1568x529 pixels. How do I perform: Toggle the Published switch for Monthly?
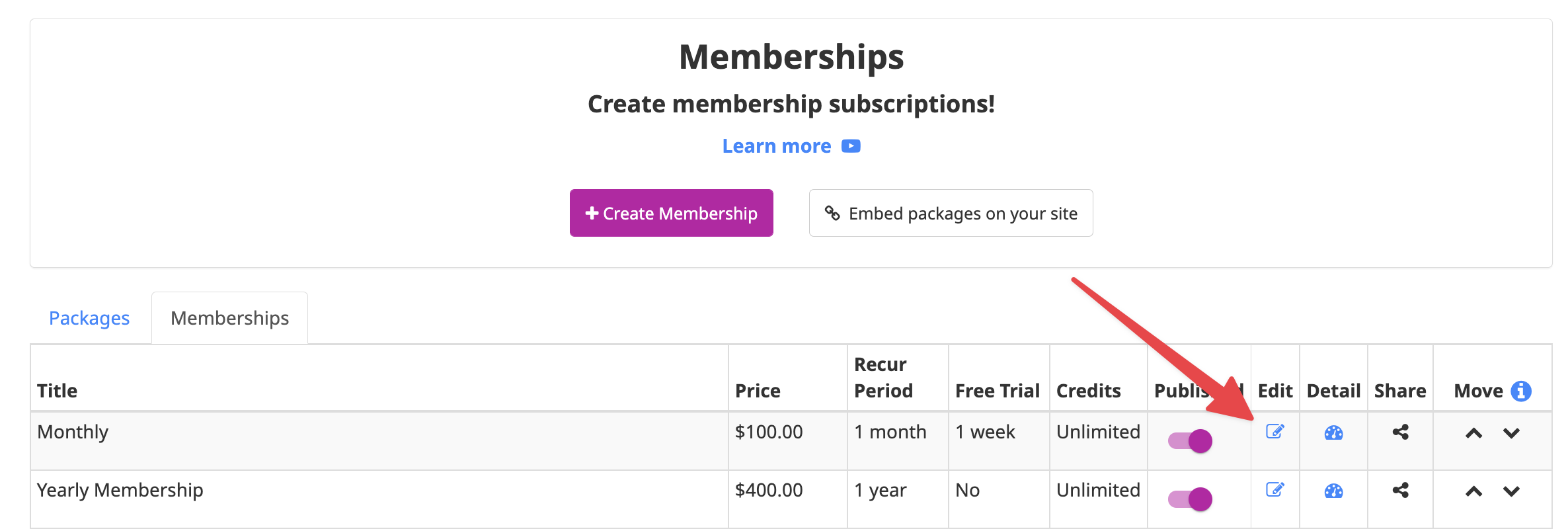click(1190, 440)
